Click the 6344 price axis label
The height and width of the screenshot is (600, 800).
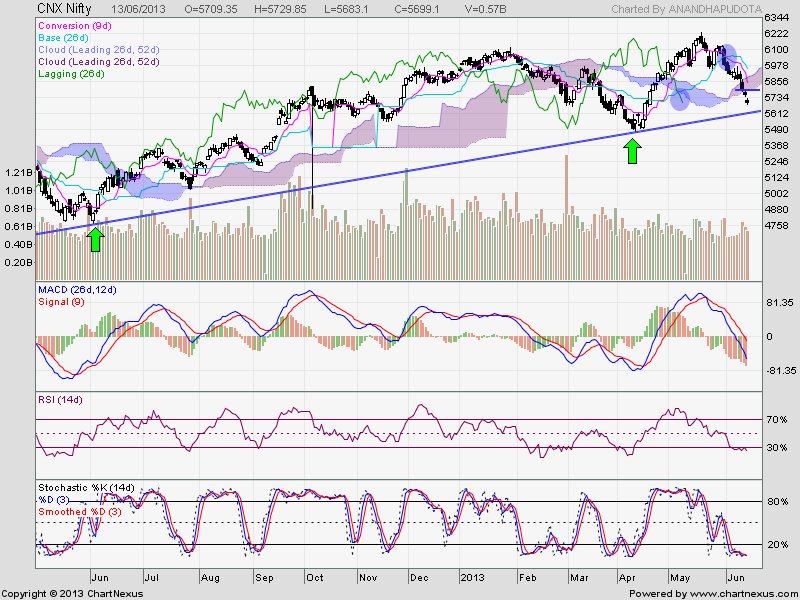(776, 18)
